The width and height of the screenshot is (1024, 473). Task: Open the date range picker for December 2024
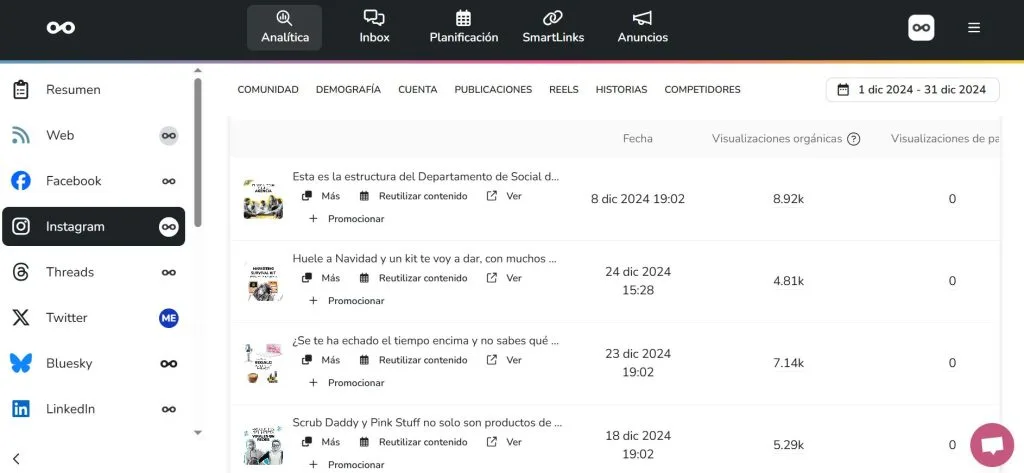click(x=912, y=90)
